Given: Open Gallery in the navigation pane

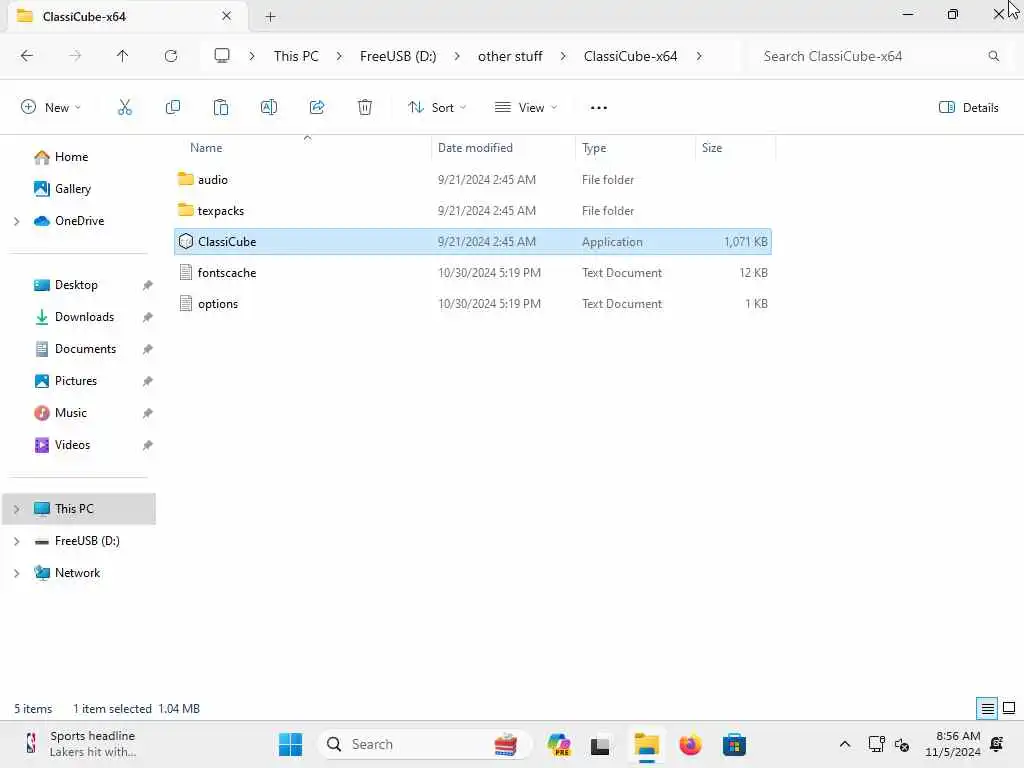Looking at the screenshot, I should (72, 189).
